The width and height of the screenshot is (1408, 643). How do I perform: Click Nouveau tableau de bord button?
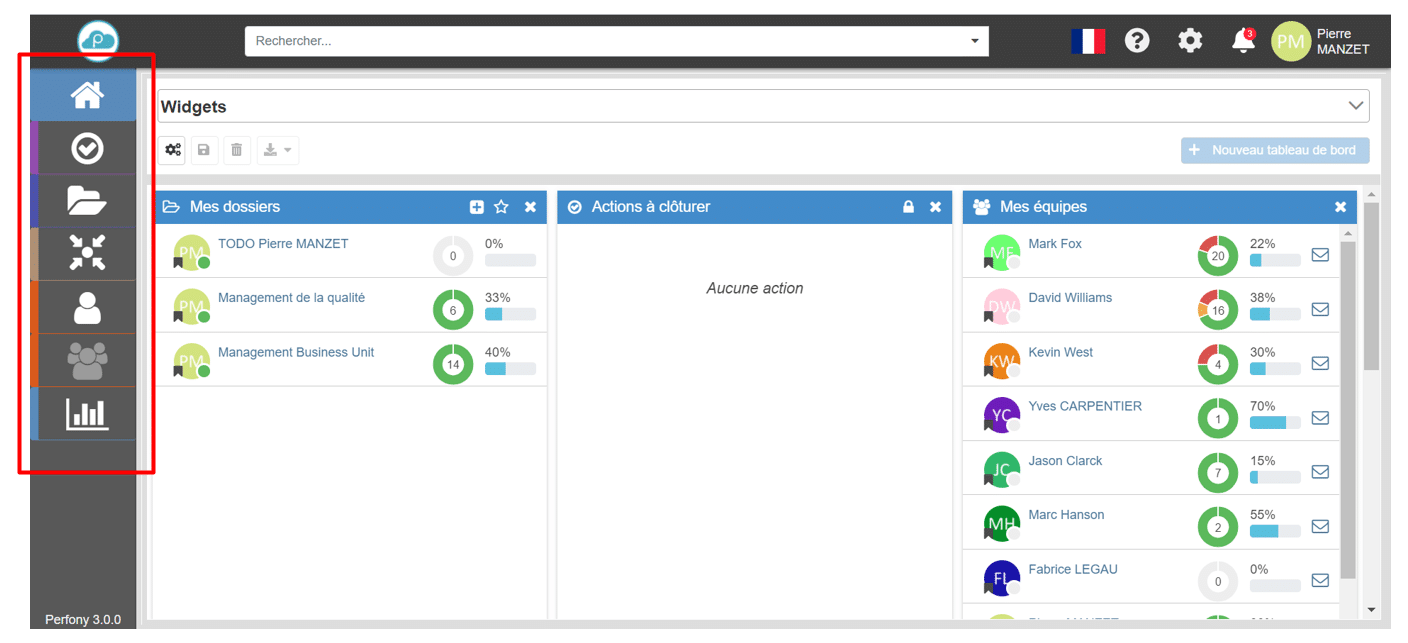click(x=1274, y=150)
